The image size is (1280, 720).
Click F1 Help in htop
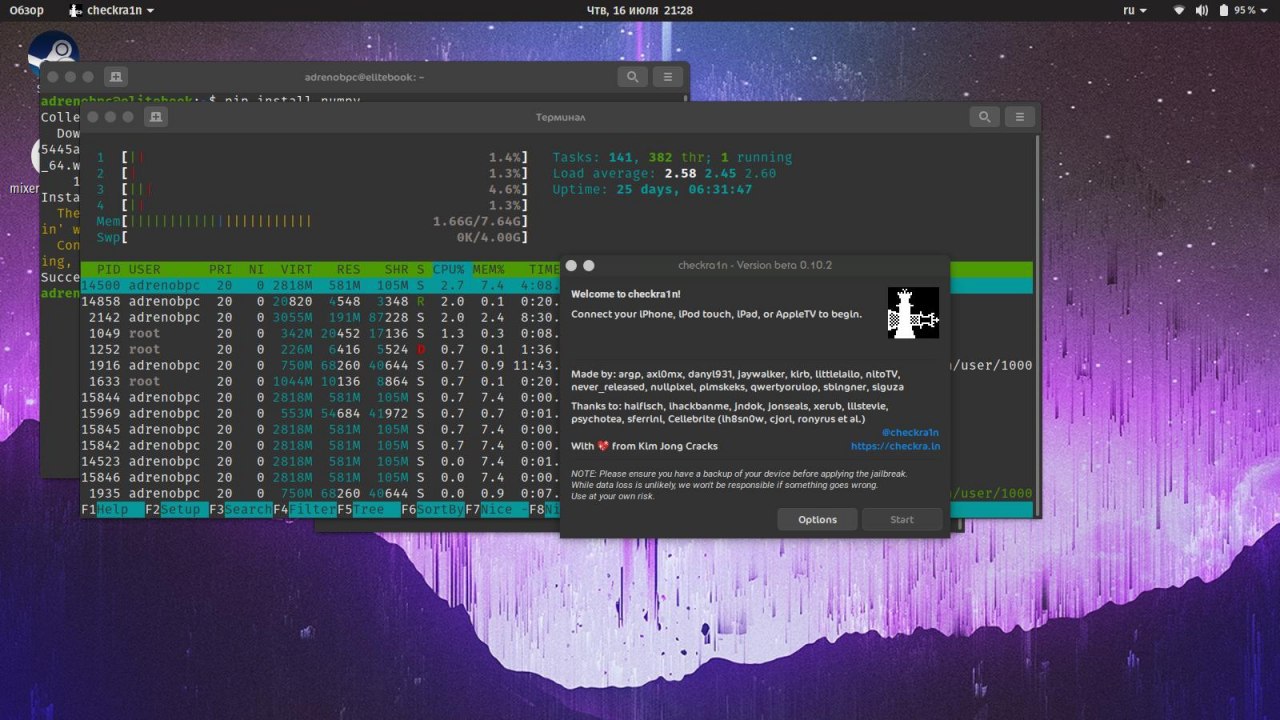click(x=112, y=509)
